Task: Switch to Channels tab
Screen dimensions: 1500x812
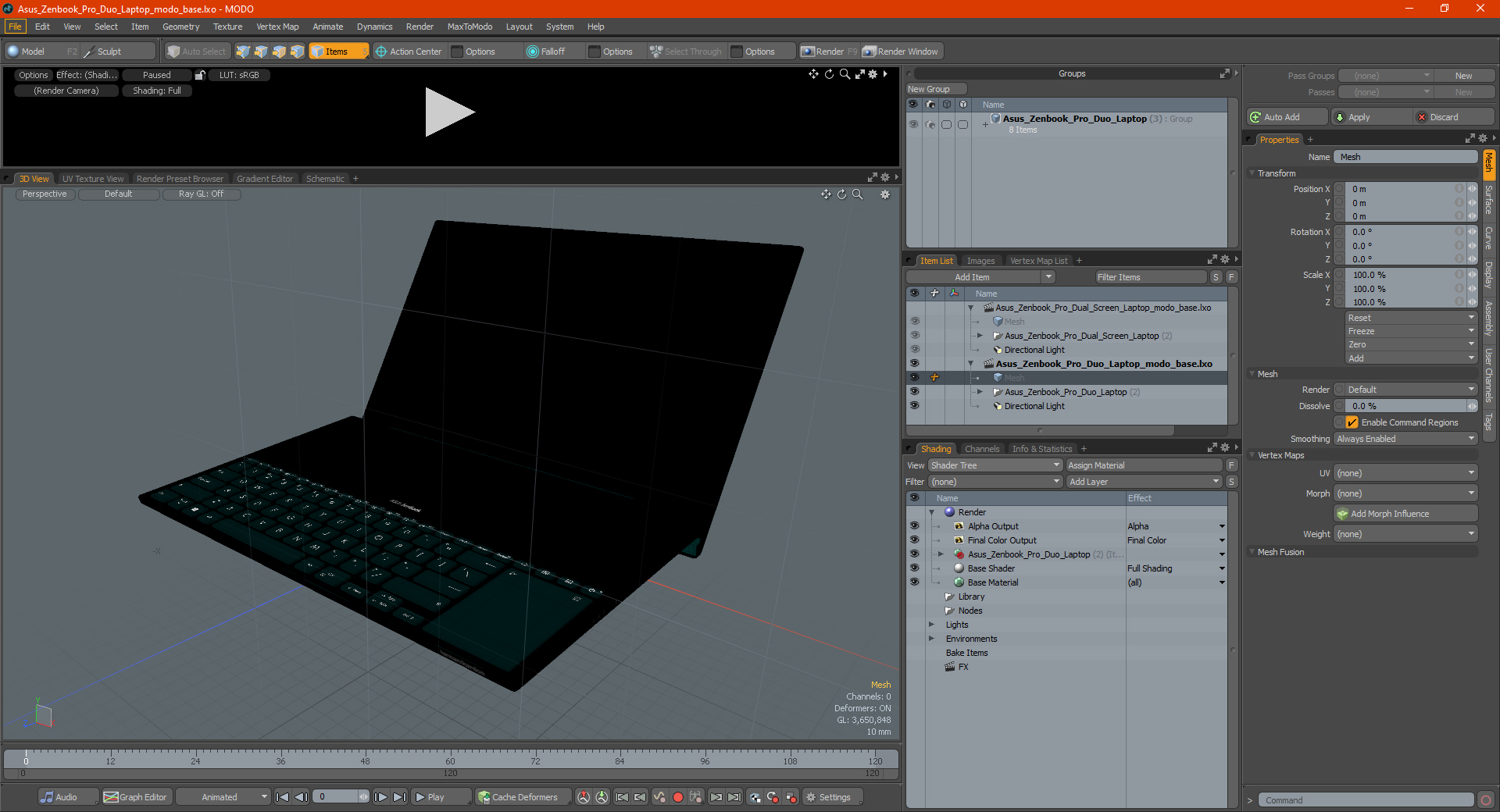Action: tap(982, 449)
